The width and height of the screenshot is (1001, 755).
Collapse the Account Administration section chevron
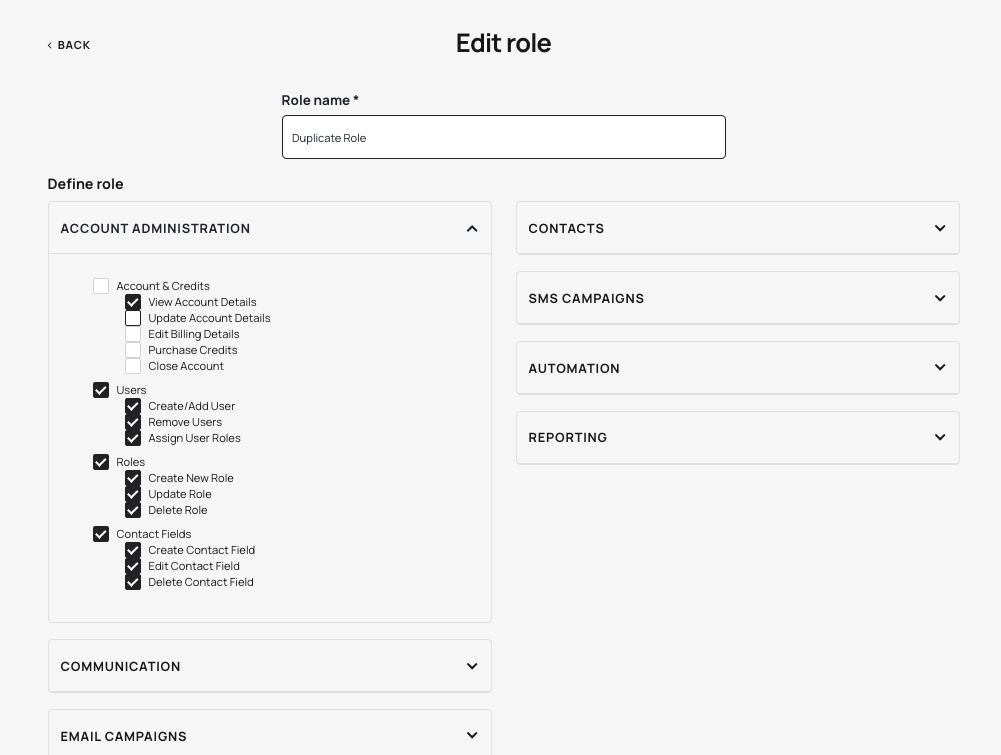472,229
